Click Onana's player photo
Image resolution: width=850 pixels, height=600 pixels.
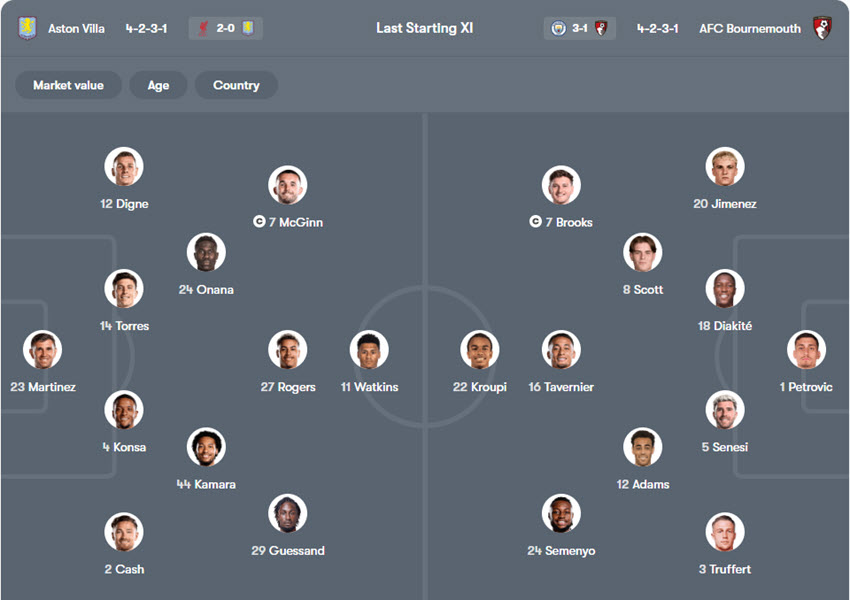click(x=206, y=252)
